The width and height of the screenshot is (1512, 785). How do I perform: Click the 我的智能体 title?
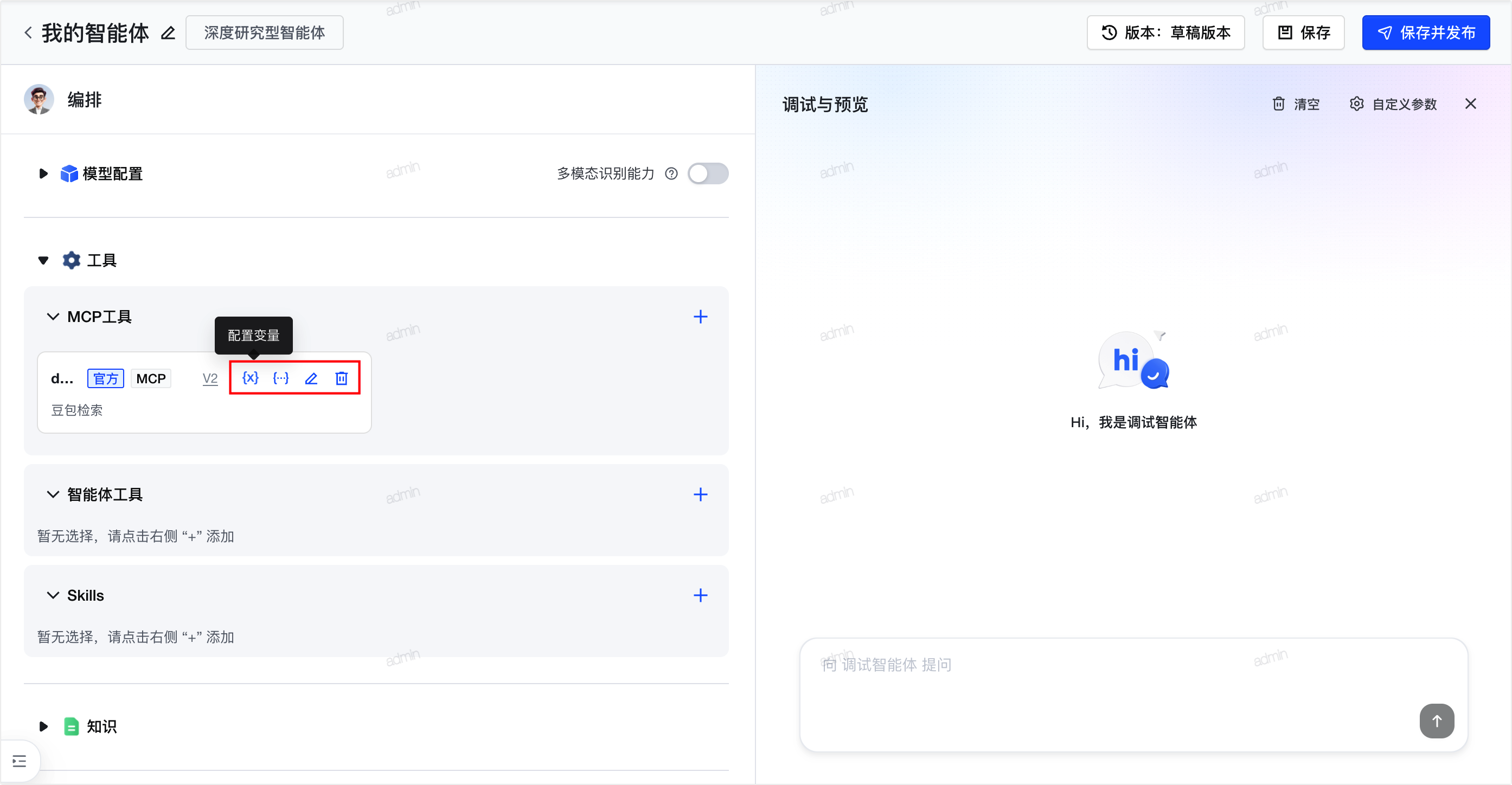point(95,33)
